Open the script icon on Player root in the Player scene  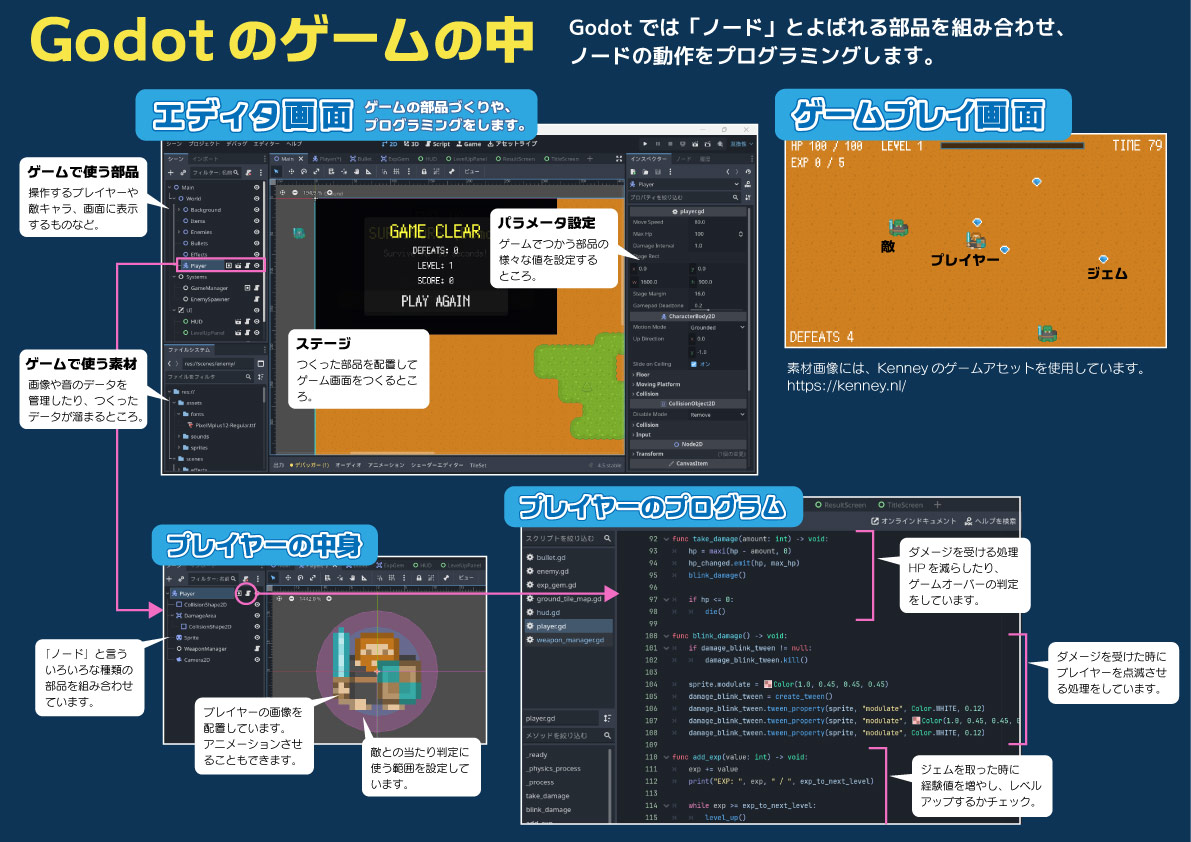[248, 594]
